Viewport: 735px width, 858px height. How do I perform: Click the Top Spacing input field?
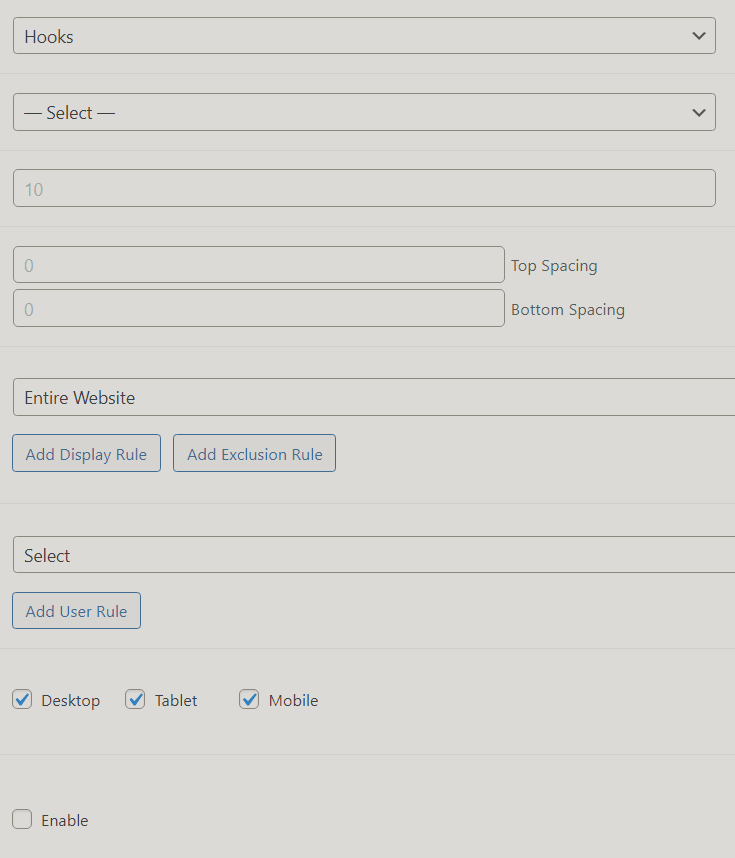pos(258,265)
